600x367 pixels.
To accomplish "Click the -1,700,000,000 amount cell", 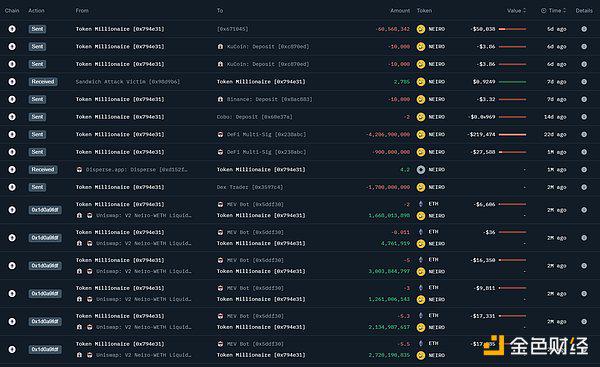I will (x=388, y=187).
